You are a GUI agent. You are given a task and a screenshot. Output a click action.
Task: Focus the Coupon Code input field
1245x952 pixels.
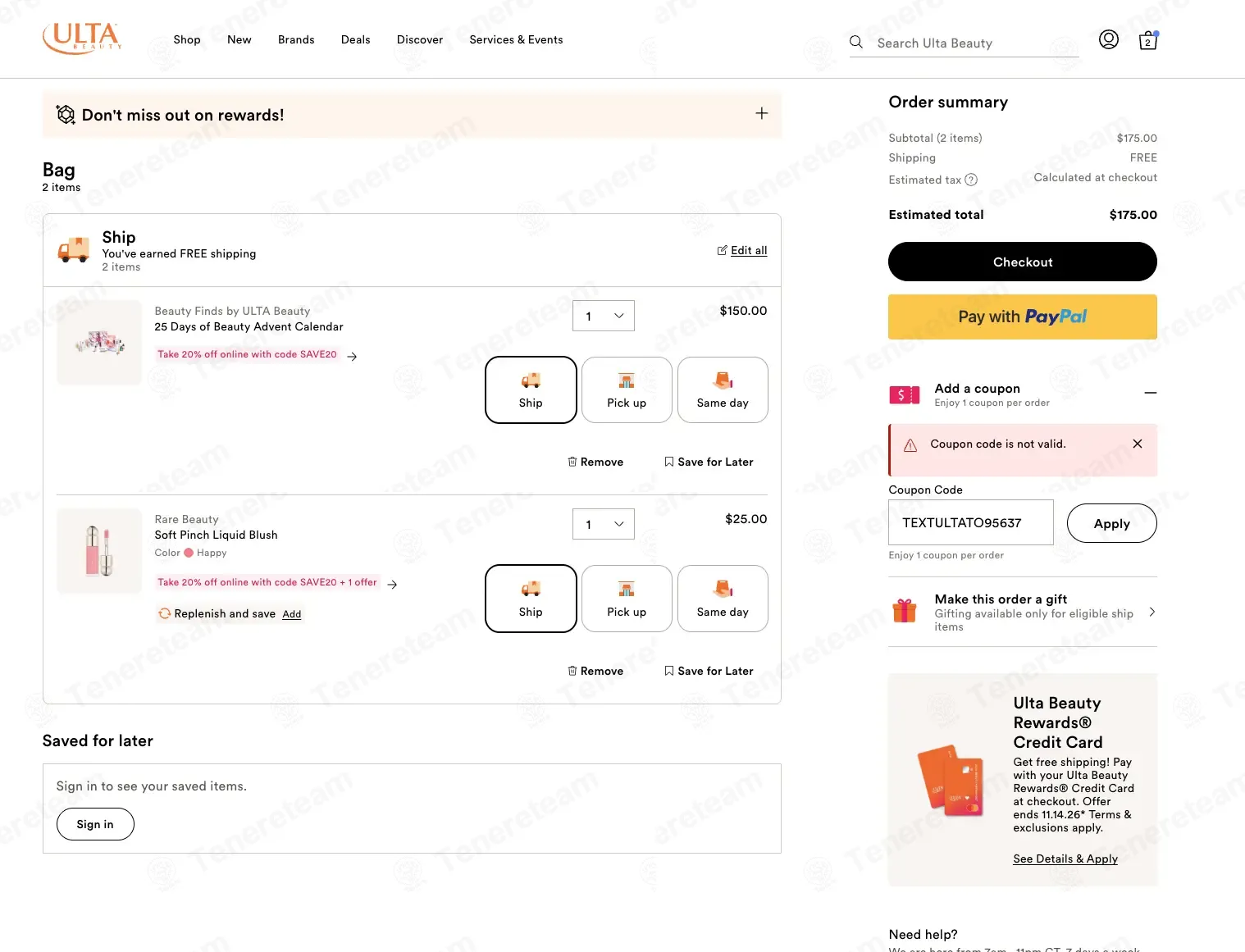tap(971, 522)
